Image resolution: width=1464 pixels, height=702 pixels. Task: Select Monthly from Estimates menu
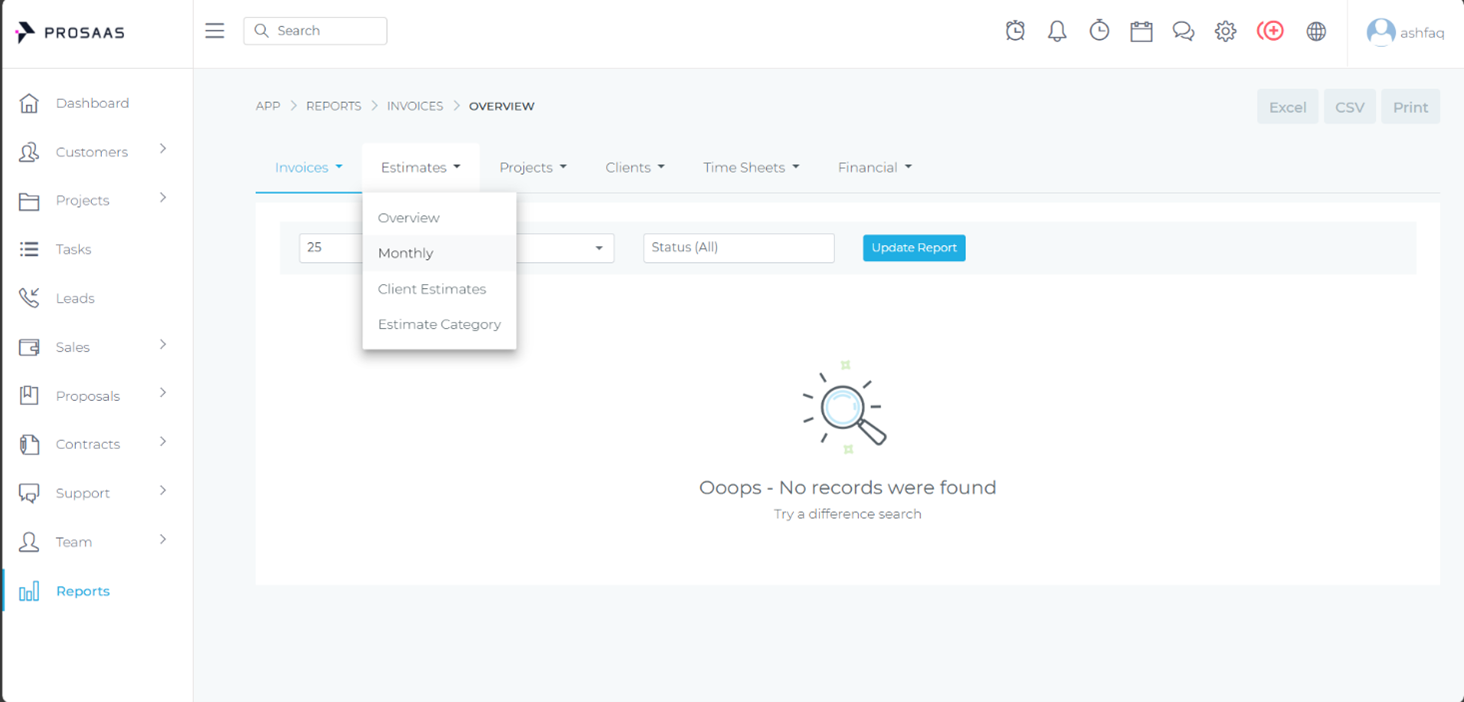406,253
